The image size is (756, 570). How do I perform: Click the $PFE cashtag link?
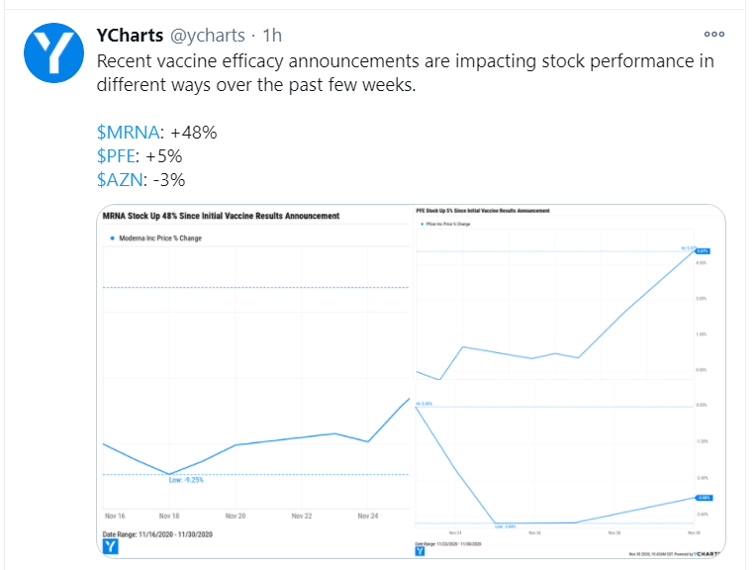118,156
